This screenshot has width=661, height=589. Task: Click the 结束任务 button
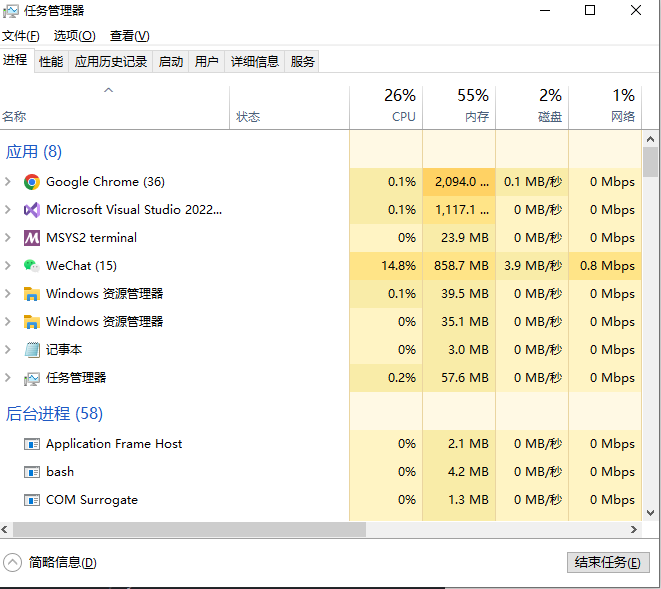click(607, 562)
